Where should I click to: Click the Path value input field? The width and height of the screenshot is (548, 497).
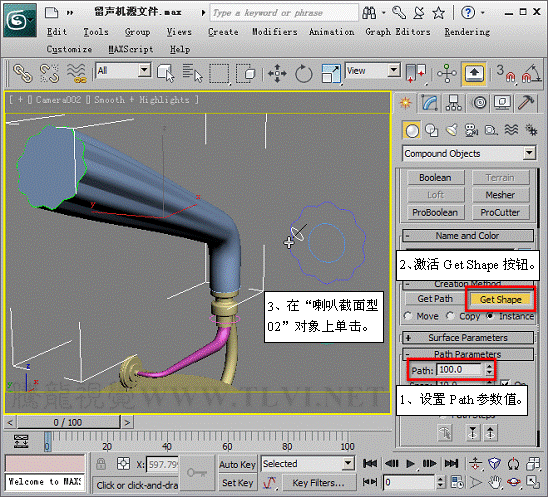pyautogui.click(x=459, y=369)
